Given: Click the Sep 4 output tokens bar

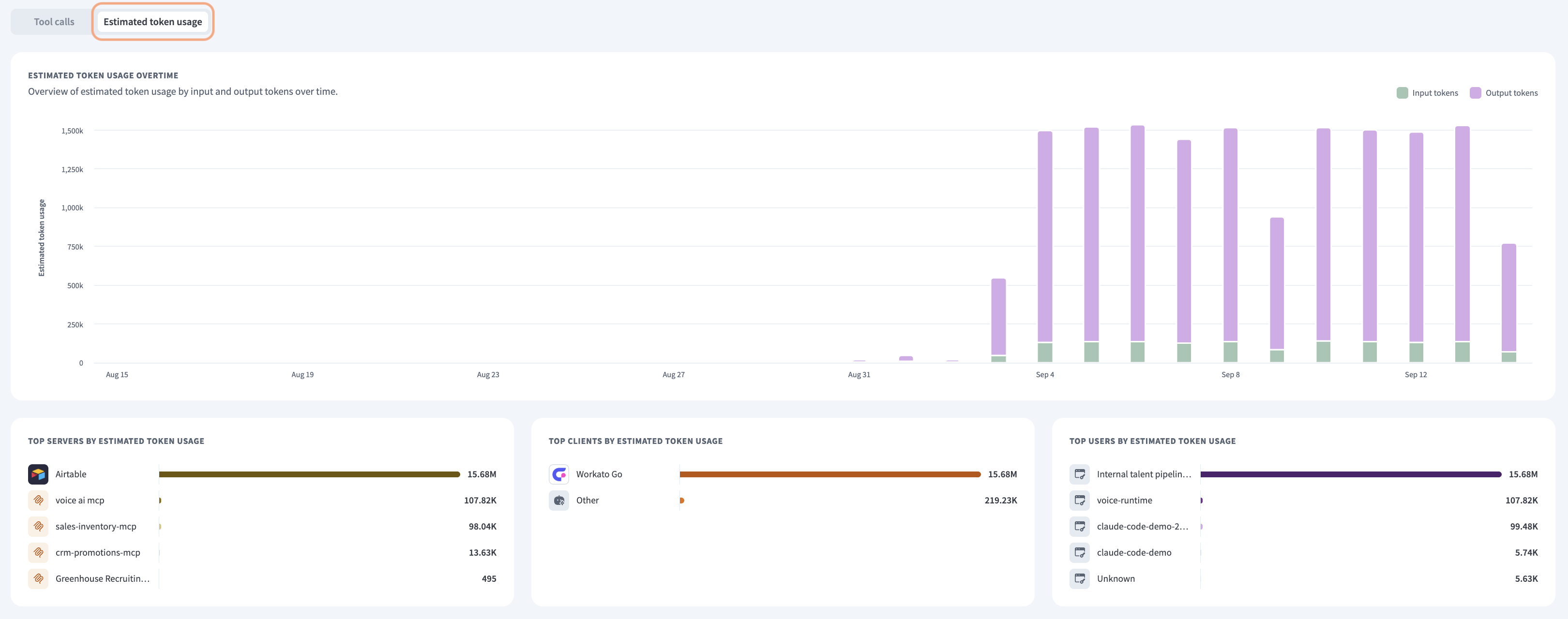Looking at the screenshot, I should click(x=1045, y=236).
